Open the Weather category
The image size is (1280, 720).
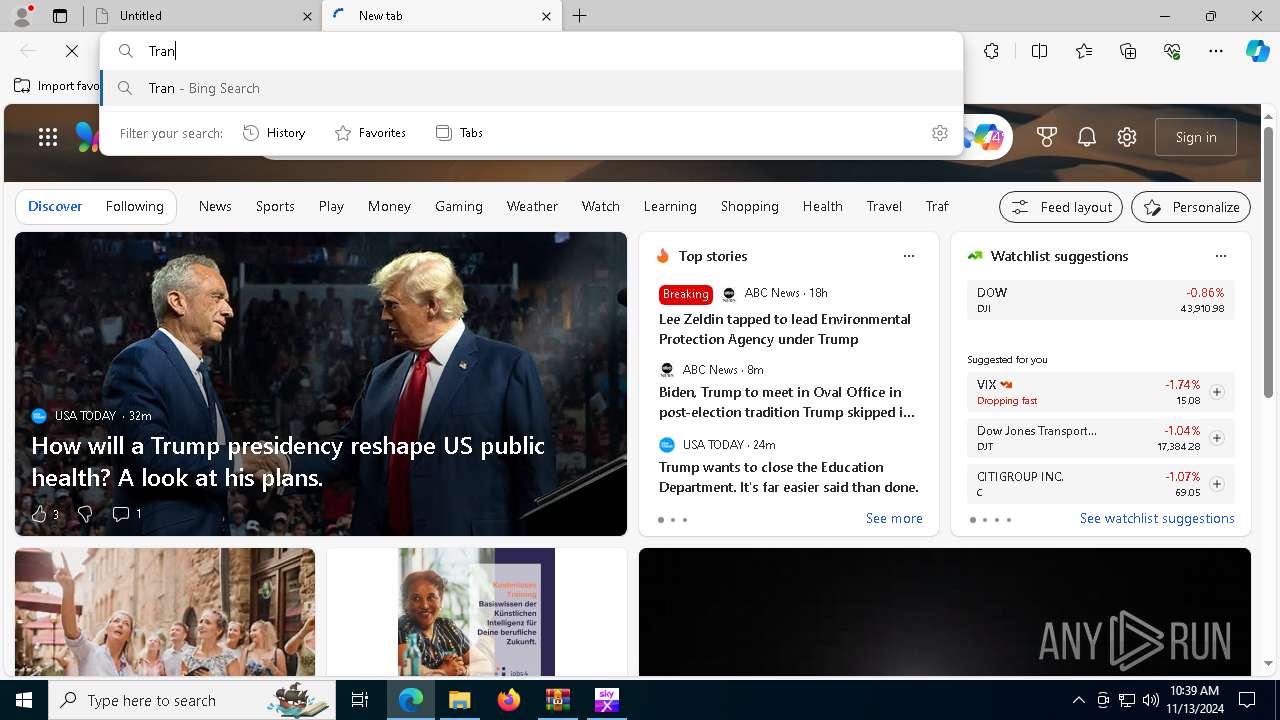(532, 206)
